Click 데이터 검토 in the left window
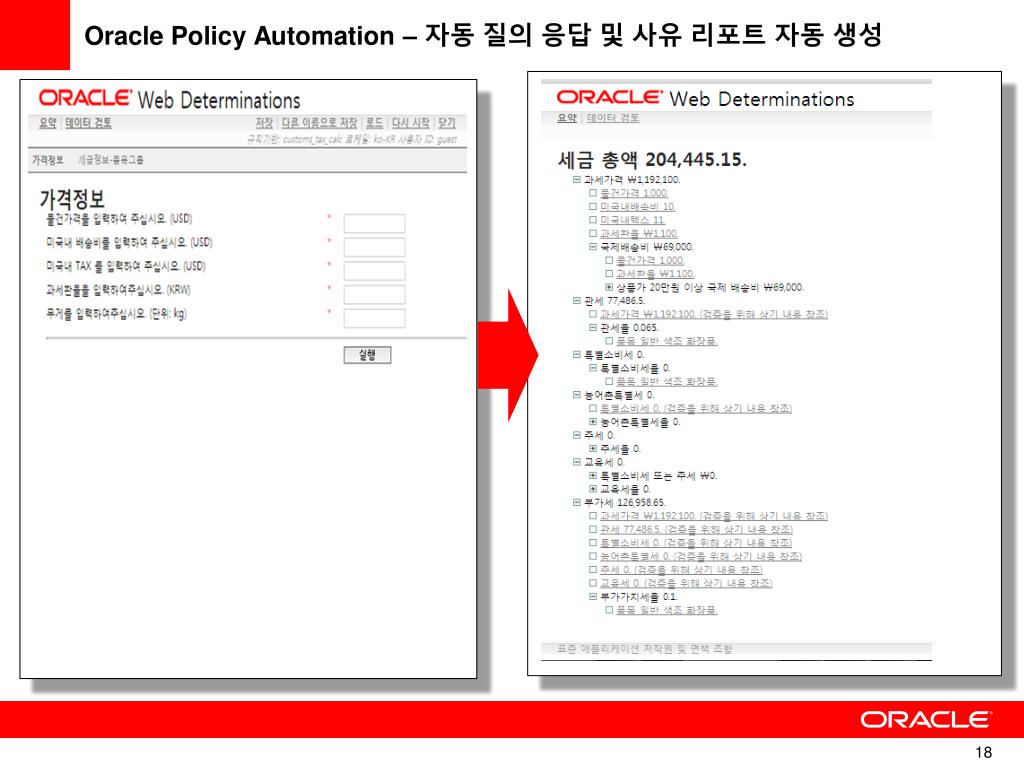Screen dimensions: 1024x768 pos(88,123)
